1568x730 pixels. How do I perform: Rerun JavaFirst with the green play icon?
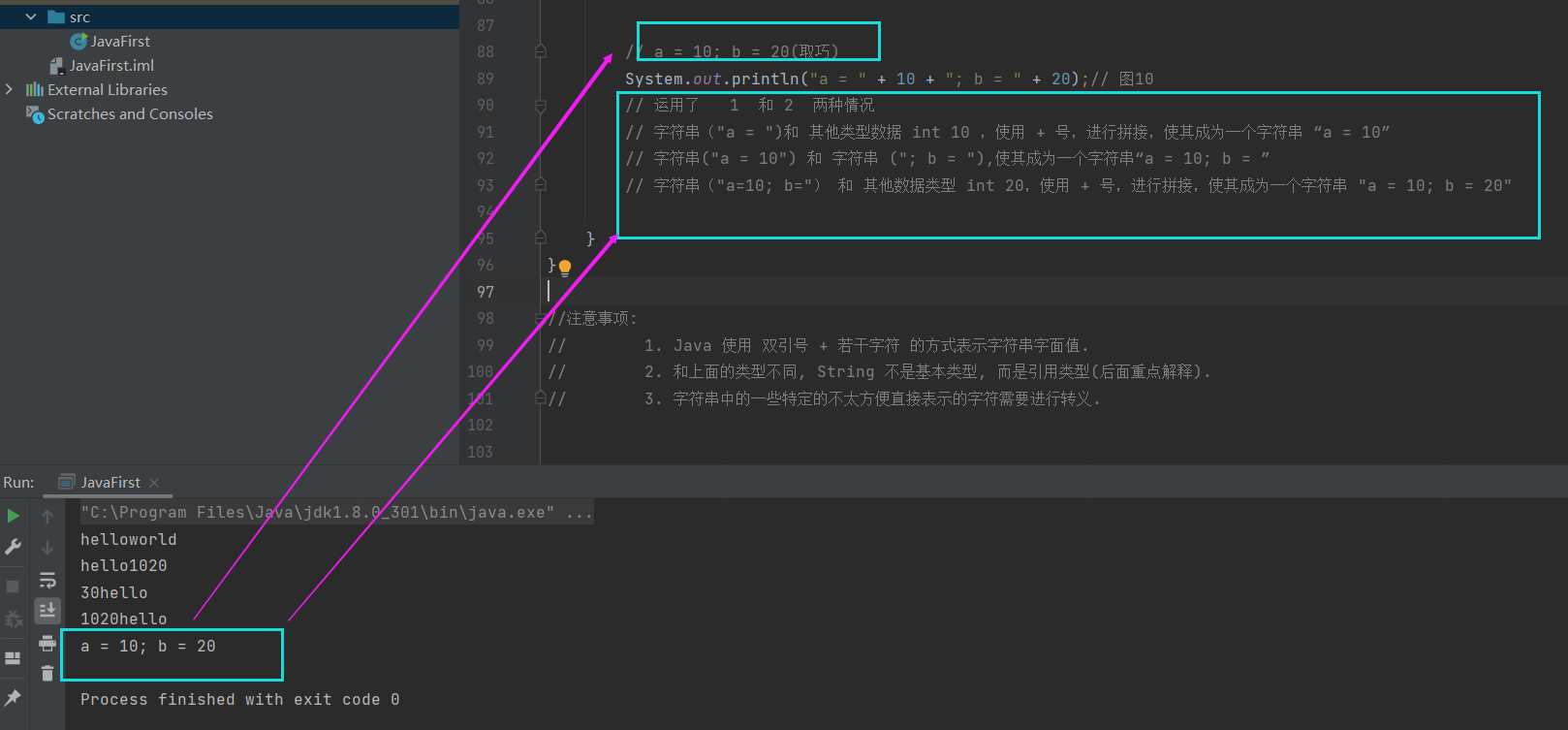(14, 516)
